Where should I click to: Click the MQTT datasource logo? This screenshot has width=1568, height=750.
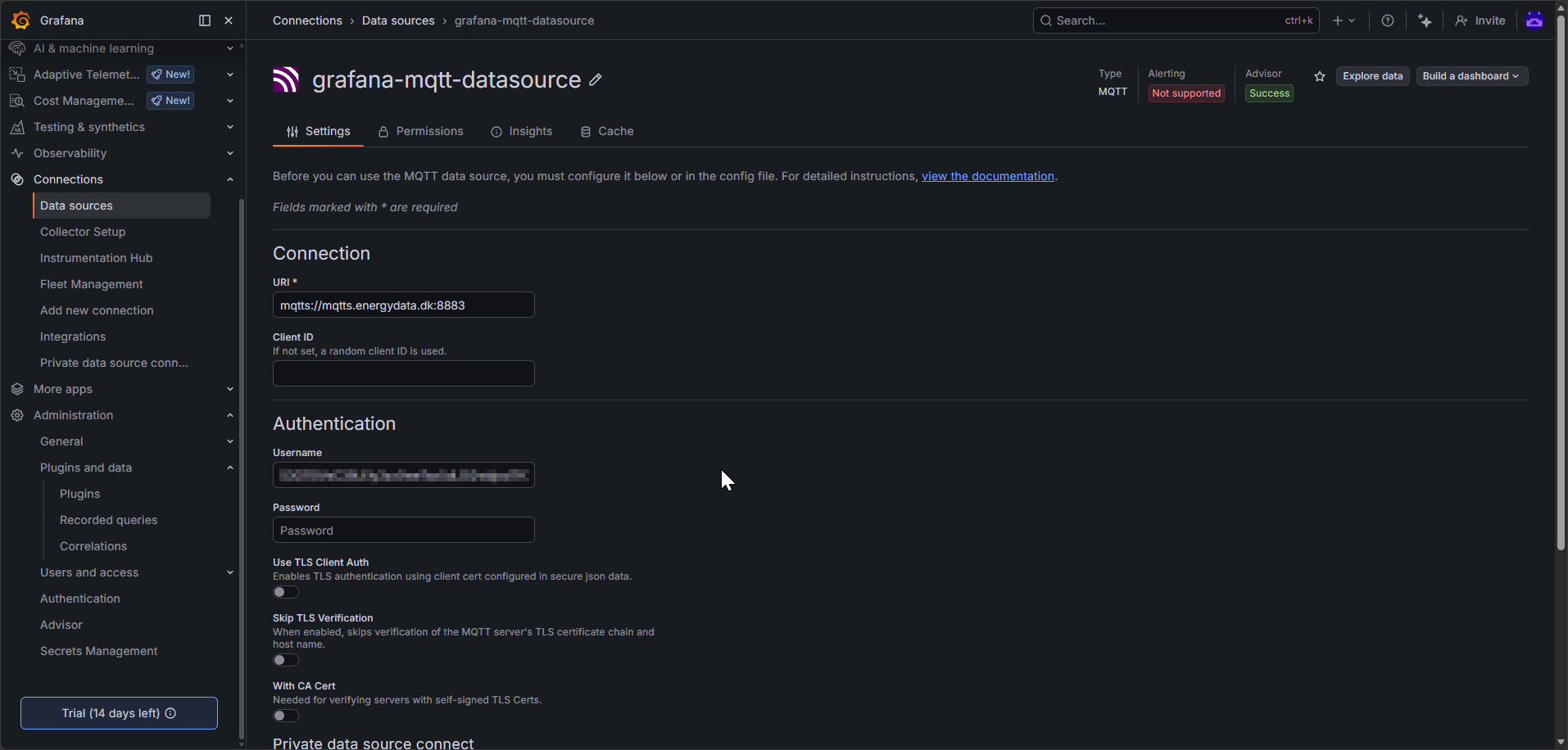(x=286, y=79)
